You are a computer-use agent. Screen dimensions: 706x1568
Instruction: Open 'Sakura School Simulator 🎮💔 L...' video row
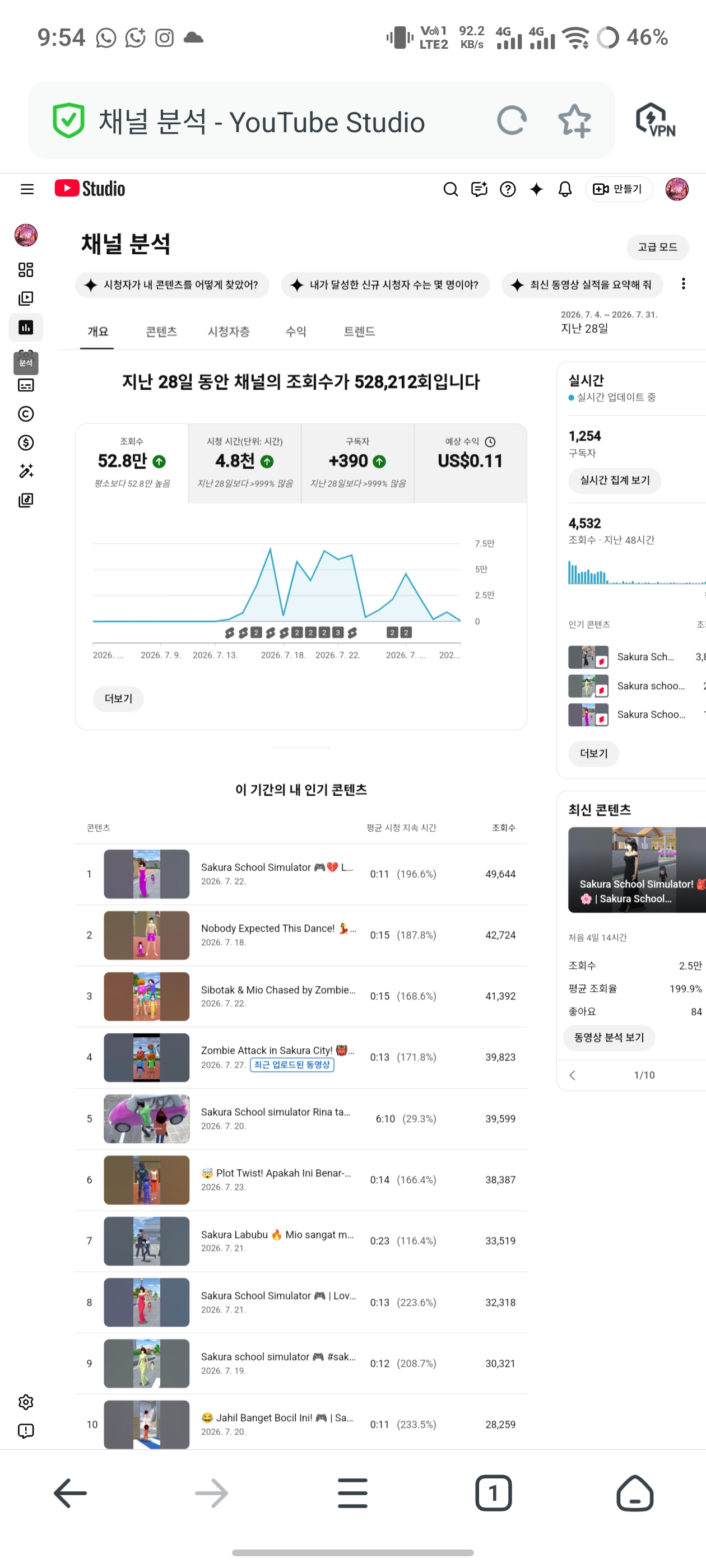point(301,874)
